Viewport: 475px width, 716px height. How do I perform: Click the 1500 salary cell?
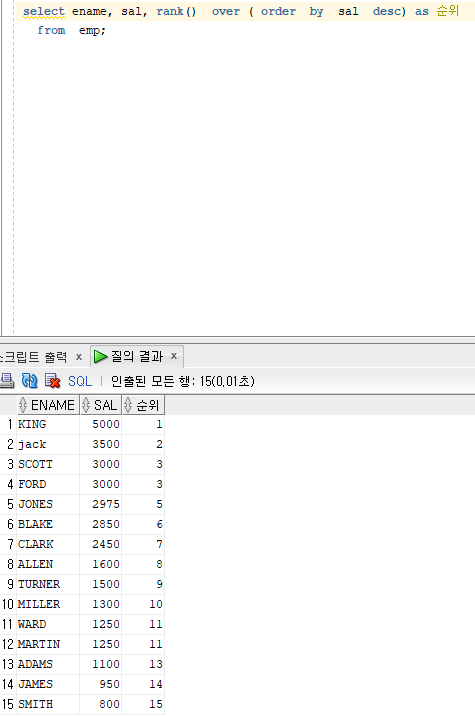coord(101,584)
